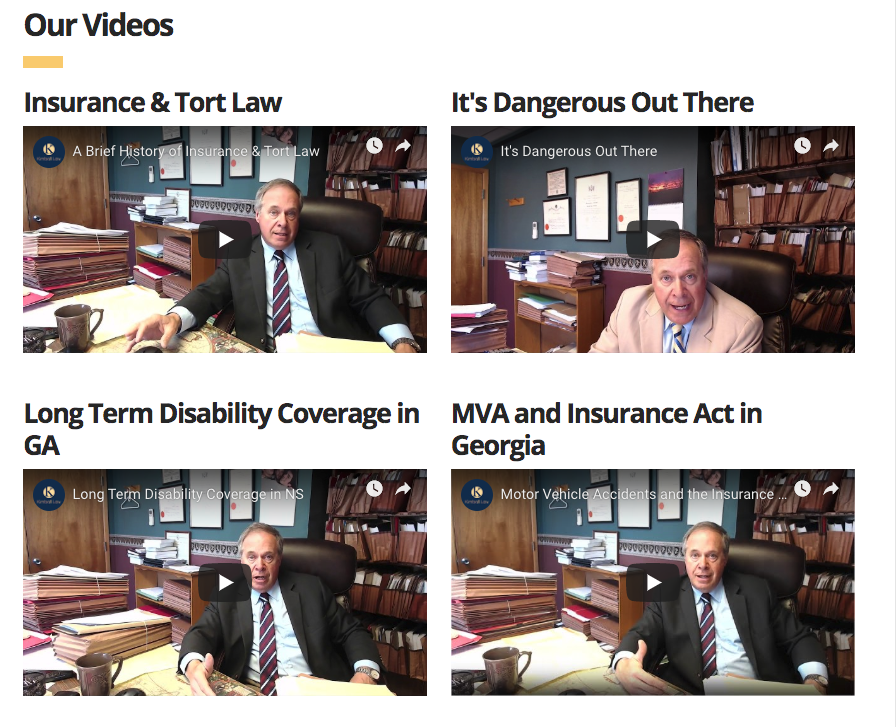Screen dimensions: 896x727
Task: Click Share arrow on Motor Vehicle Accidents video
Action: pos(831,489)
